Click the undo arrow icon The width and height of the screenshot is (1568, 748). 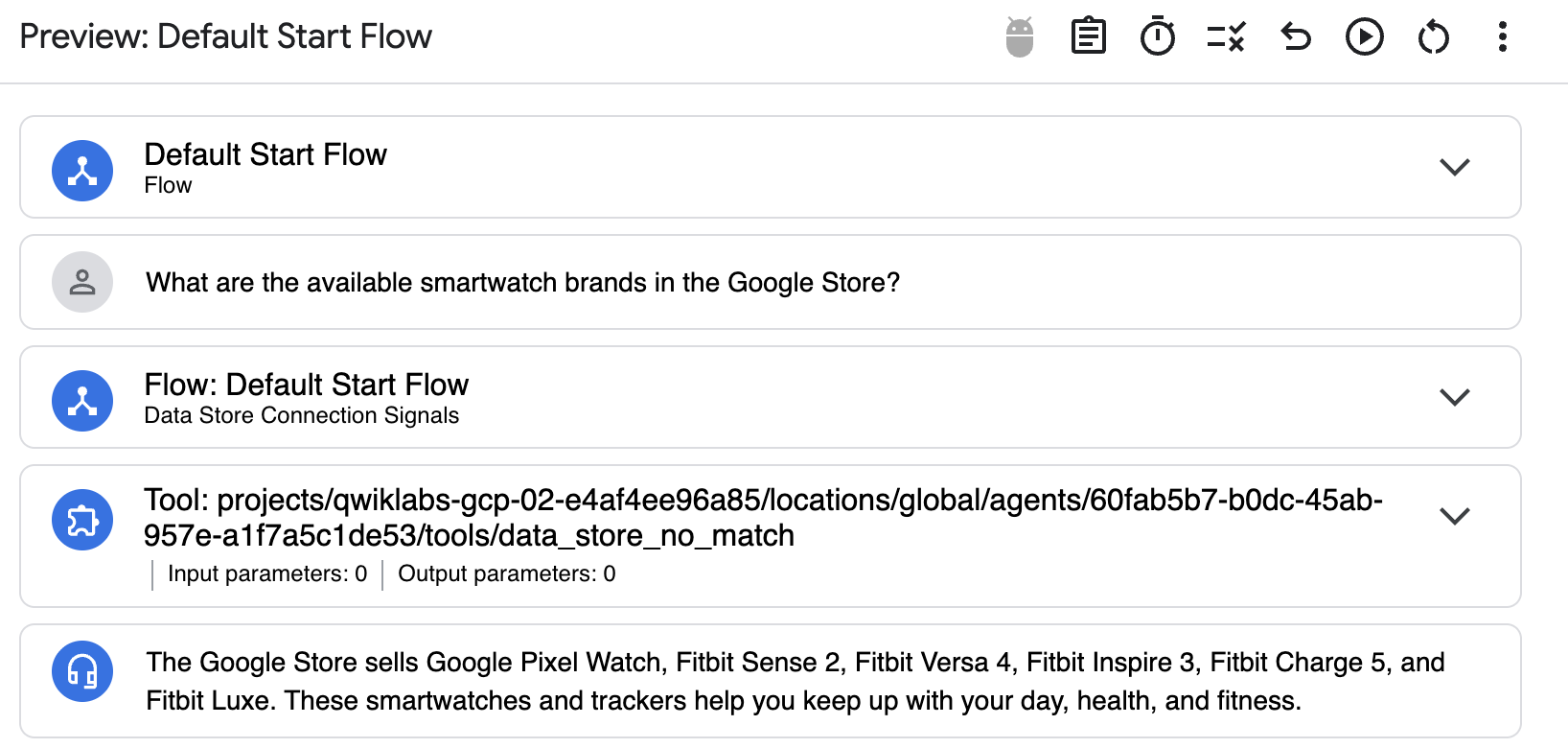tap(1295, 37)
